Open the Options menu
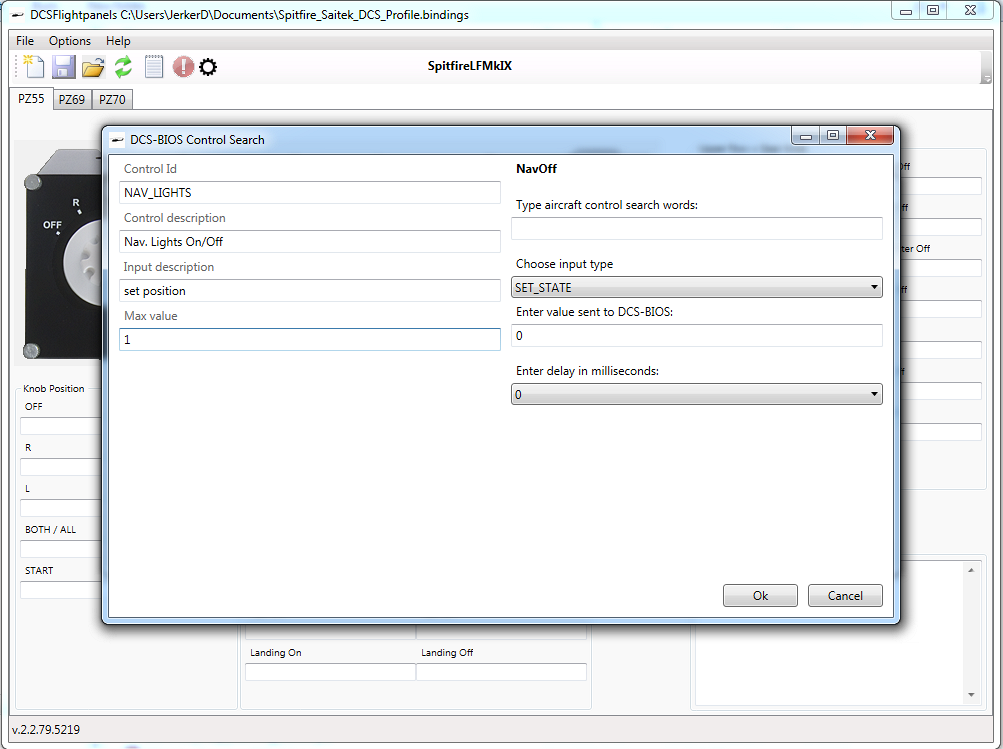Screen dimensions: 1003x749 (70, 41)
